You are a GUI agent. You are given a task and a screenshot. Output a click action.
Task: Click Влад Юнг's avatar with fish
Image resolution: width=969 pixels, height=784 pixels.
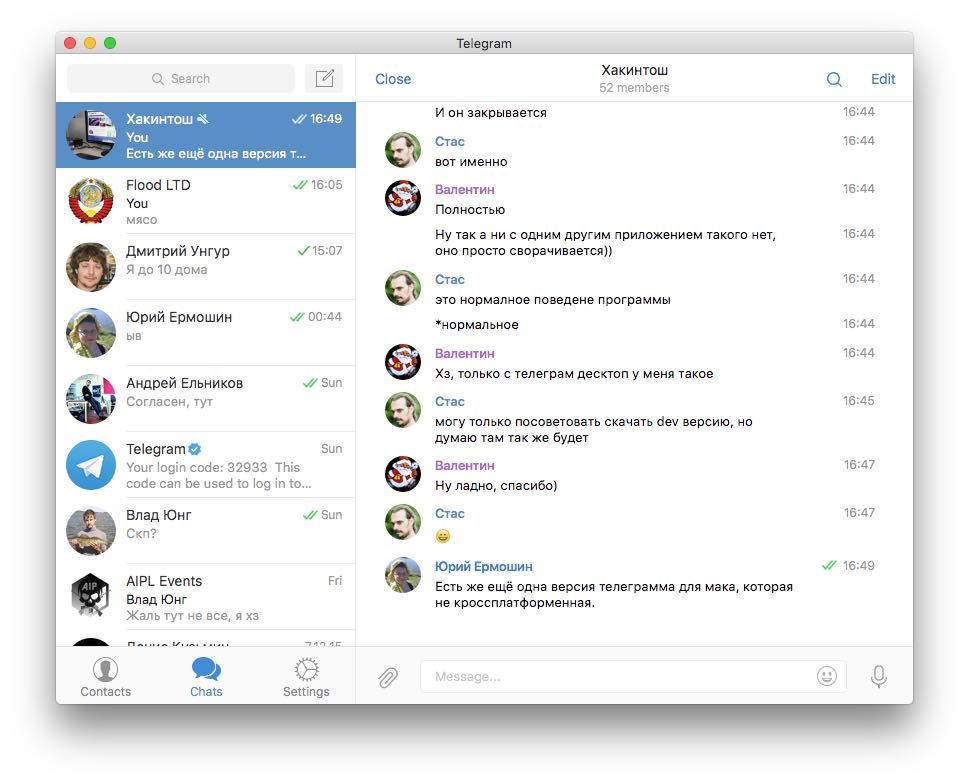[91, 531]
